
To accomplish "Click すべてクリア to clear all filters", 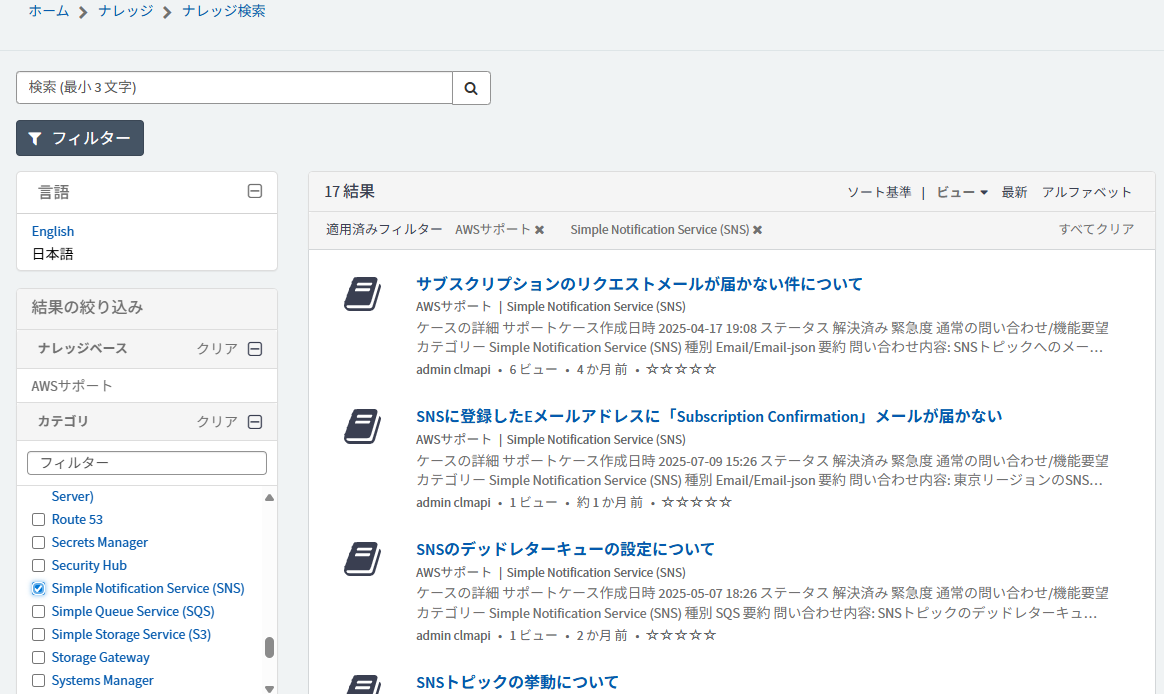I will pyautogui.click(x=1097, y=229).
